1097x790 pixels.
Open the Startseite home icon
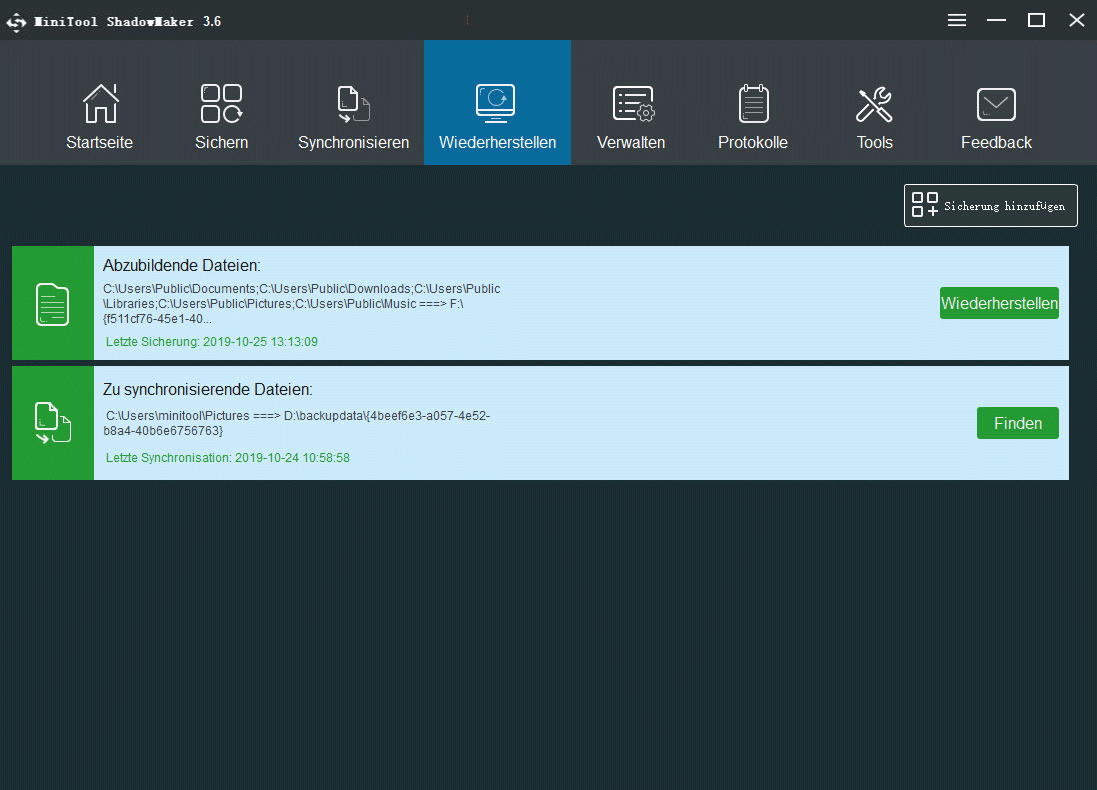click(x=99, y=104)
